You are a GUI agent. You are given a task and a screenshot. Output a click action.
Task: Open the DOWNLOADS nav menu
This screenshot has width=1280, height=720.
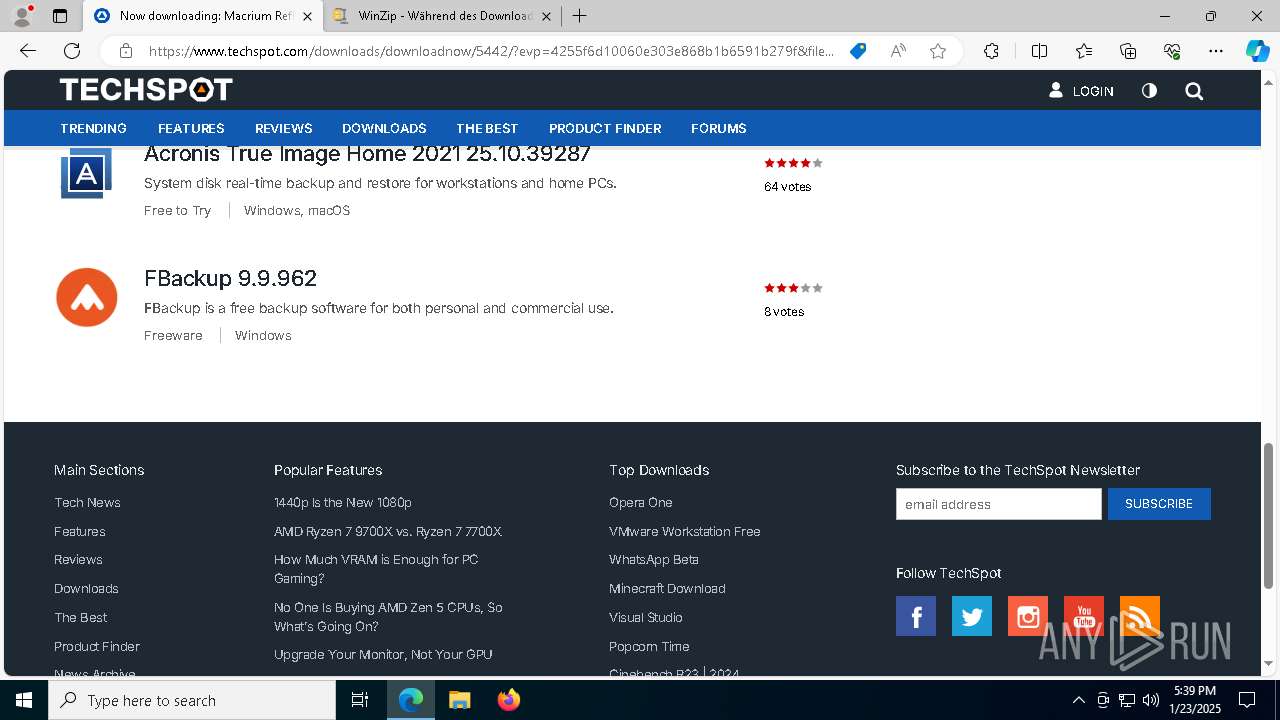pos(384,128)
